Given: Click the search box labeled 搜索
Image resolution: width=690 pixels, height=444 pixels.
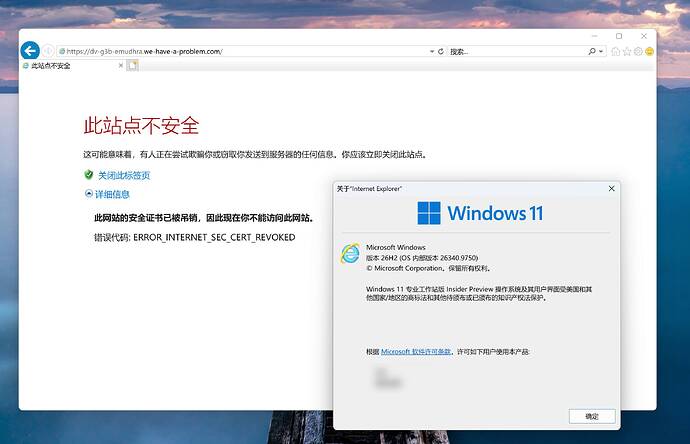Looking at the screenshot, I should click(x=517, y=51).
